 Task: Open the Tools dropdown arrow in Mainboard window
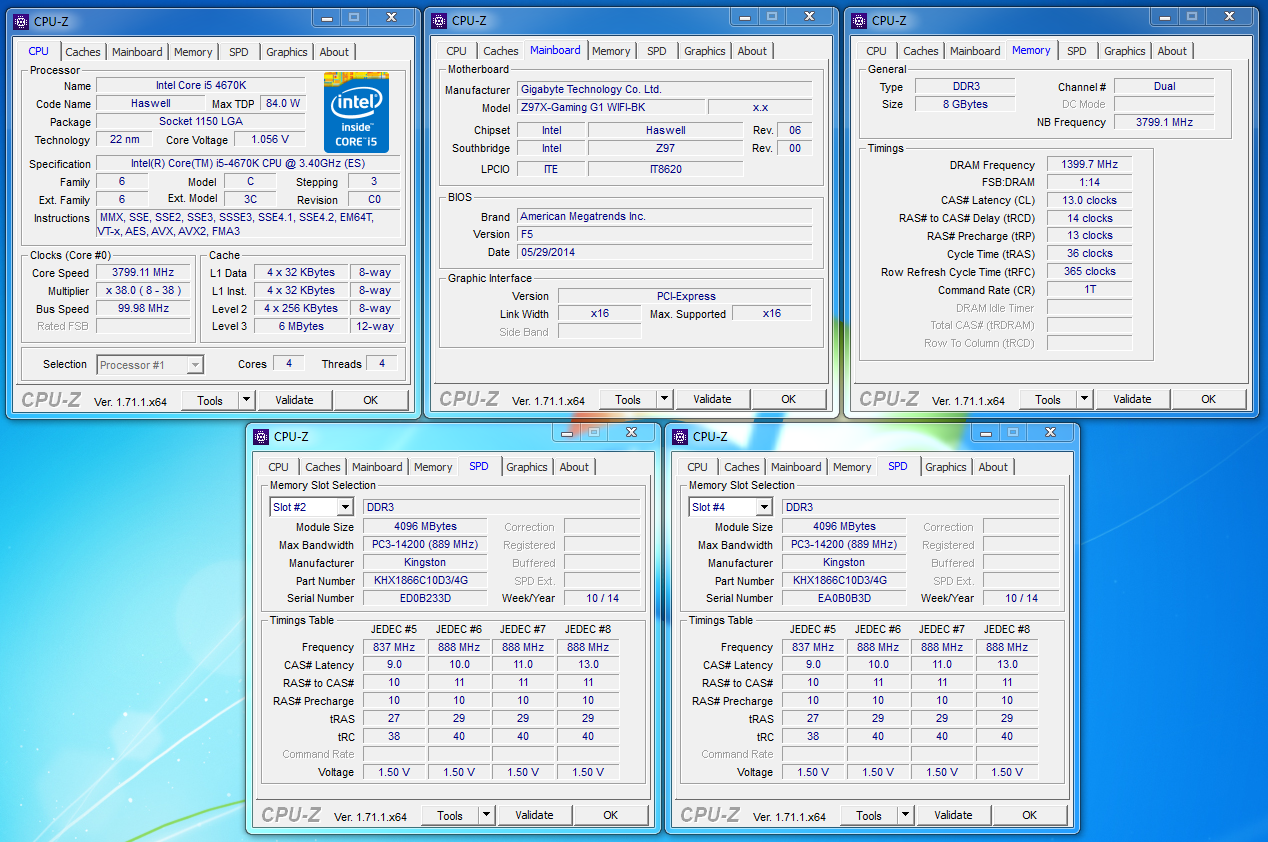point(665,399)
